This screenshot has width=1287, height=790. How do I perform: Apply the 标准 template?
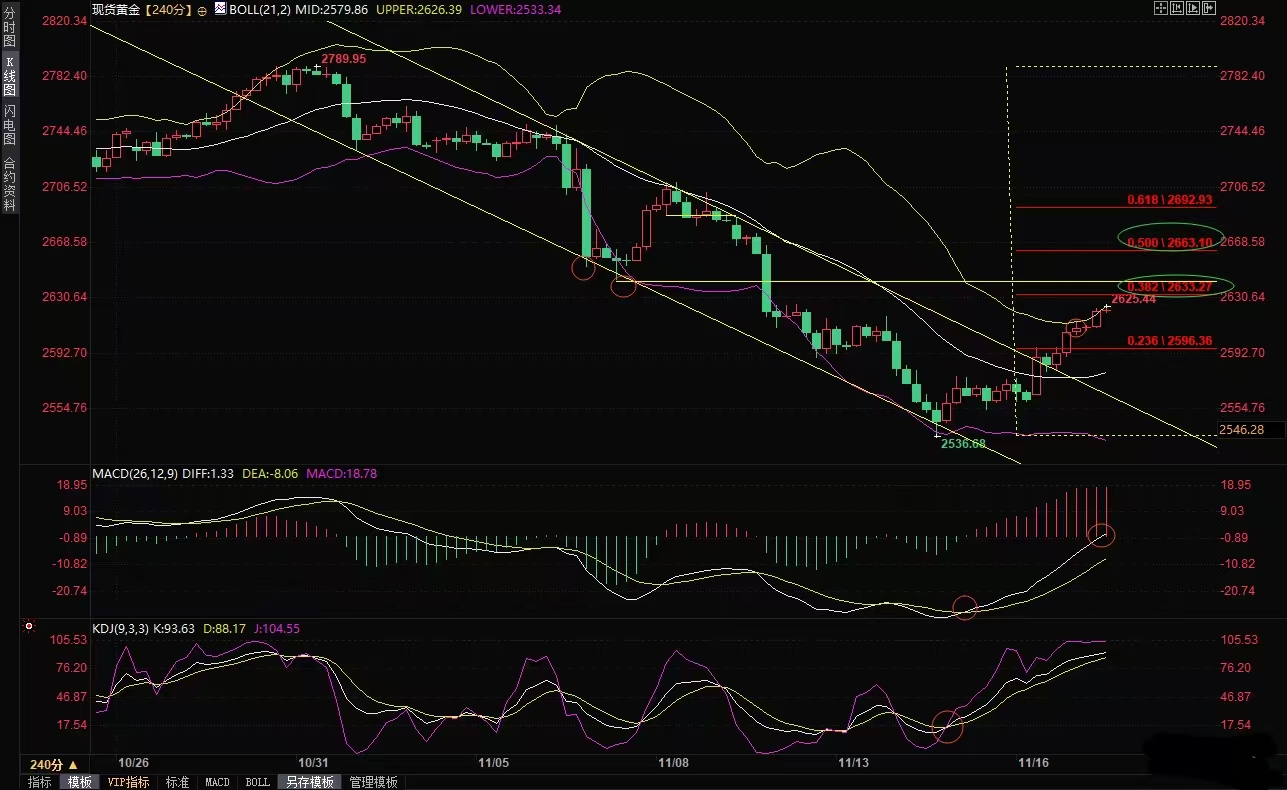tap(177, 782)
